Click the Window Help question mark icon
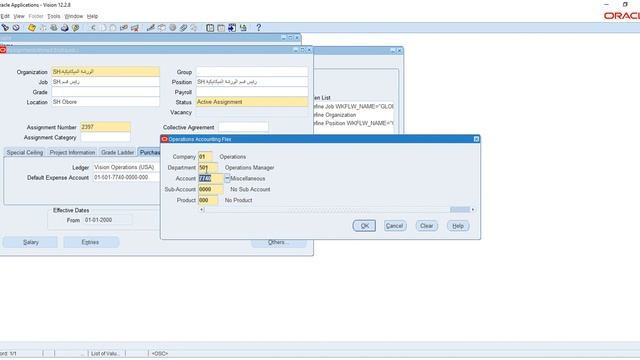The width and height of the screenshot is (640, 360). [258, 28]
